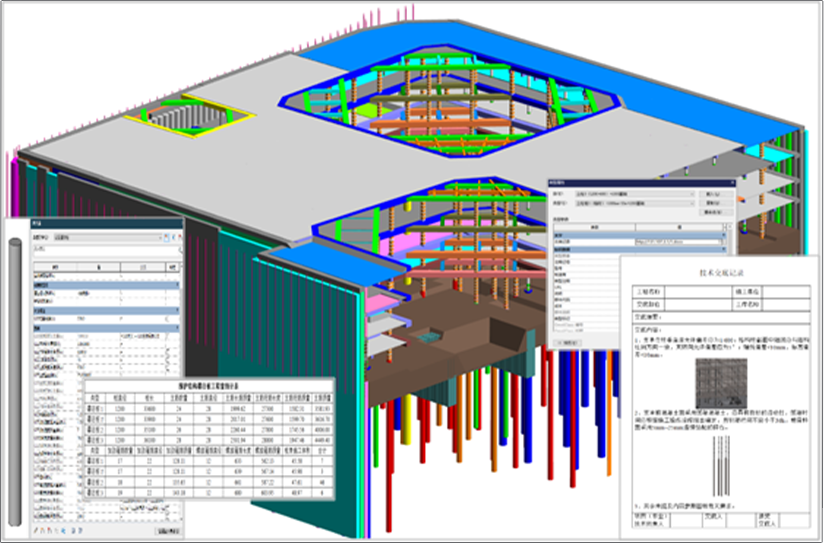Click the button at properties panel bottom-right
The height and width of the screenshot is (543, 824).
click(167, 530)
